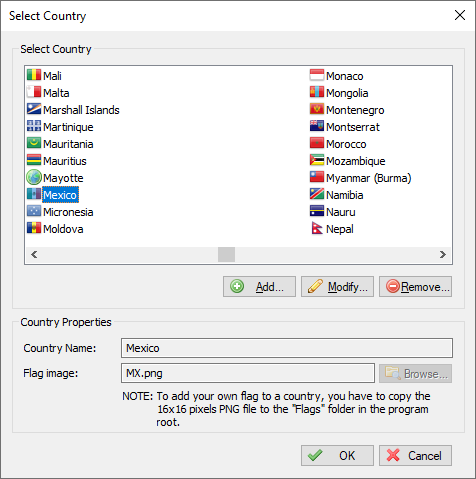Click the Mauritius flag icon

34,160
